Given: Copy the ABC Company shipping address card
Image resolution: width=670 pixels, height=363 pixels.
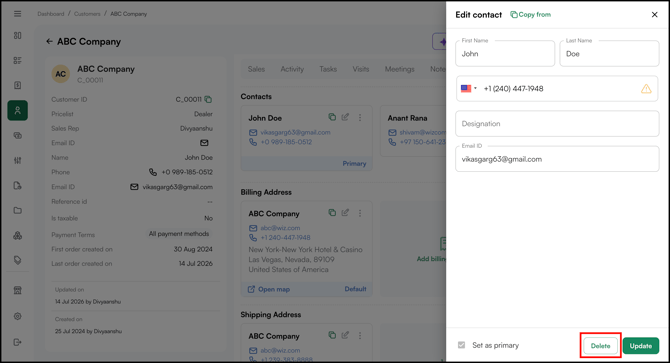Looking at the screenshot, I should tap(332, 335).
